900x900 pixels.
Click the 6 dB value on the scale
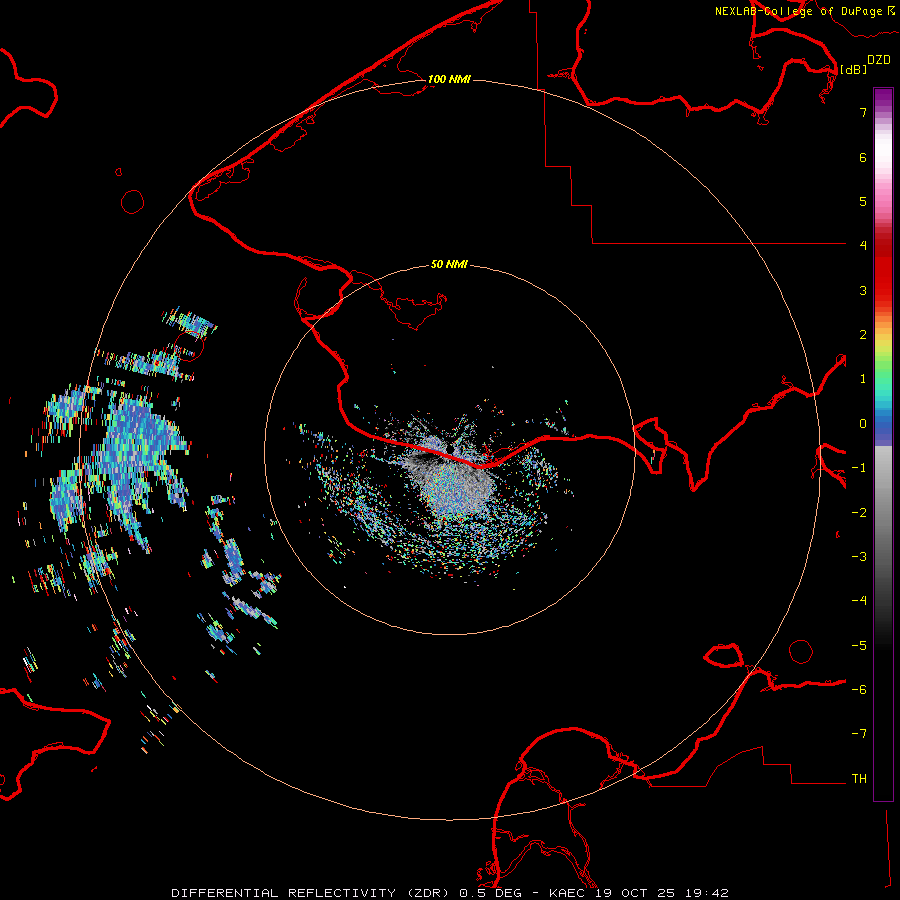coord(863,157)
